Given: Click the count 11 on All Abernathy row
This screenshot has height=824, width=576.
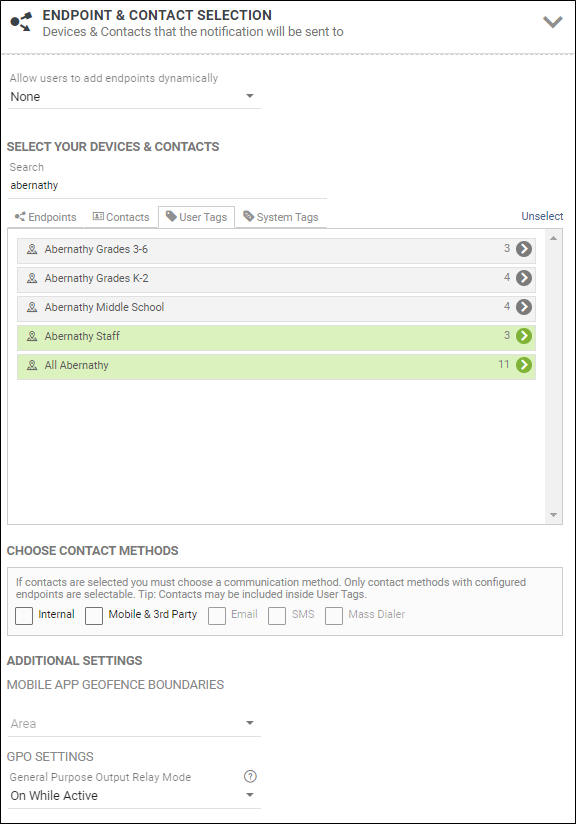Looking at the screenshot, I should tap(504, 364).
